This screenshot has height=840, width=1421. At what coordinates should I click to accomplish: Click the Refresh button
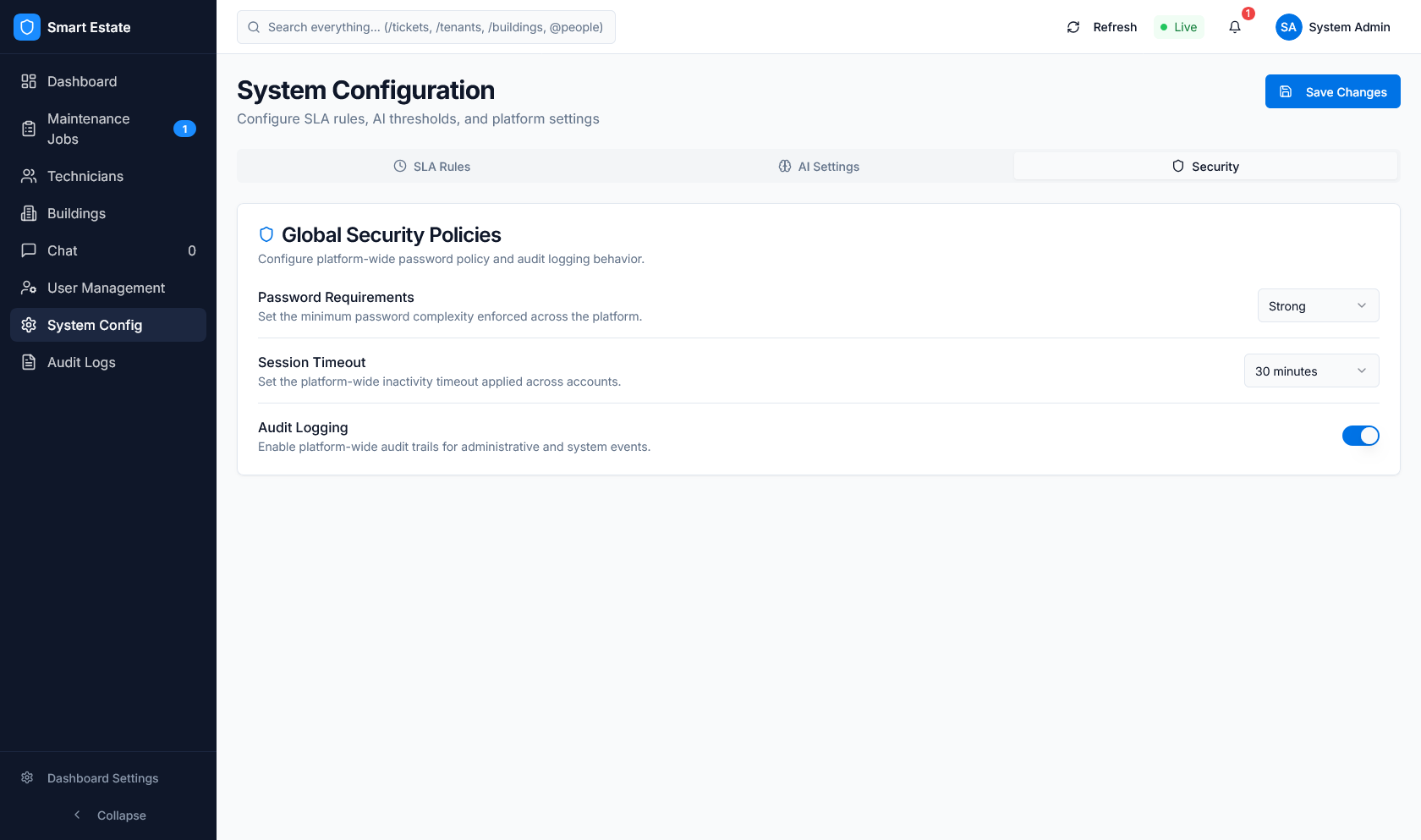pyautogui.click(x=1101, y=27)
